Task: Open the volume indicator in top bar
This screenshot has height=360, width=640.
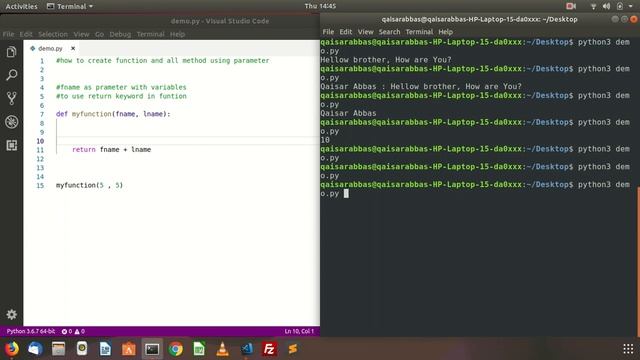Action: (607, 6)
